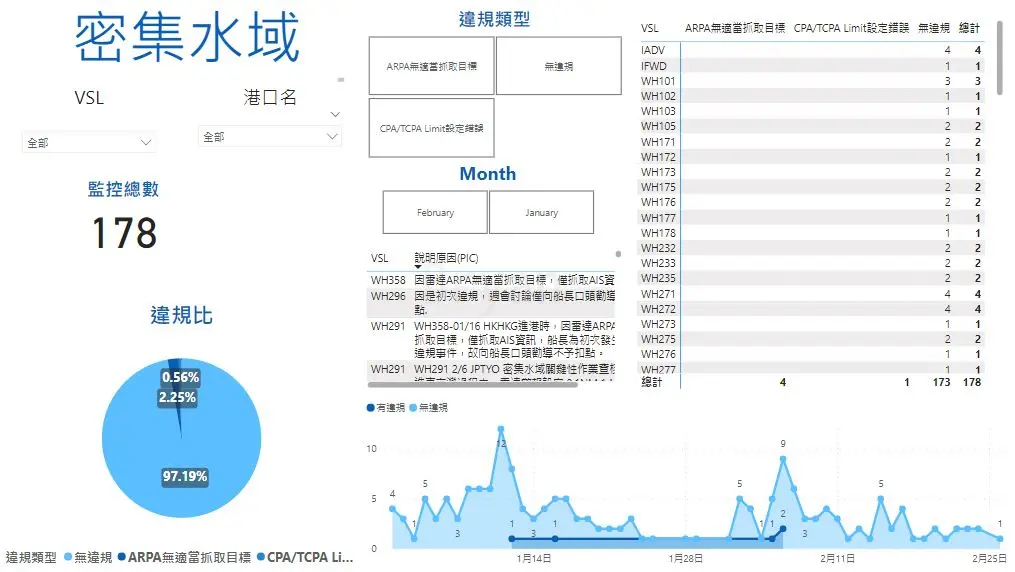Click 有違規 legend marker above line chart
The height and width of the screenshot is (572, 1015).
point(370,408)
